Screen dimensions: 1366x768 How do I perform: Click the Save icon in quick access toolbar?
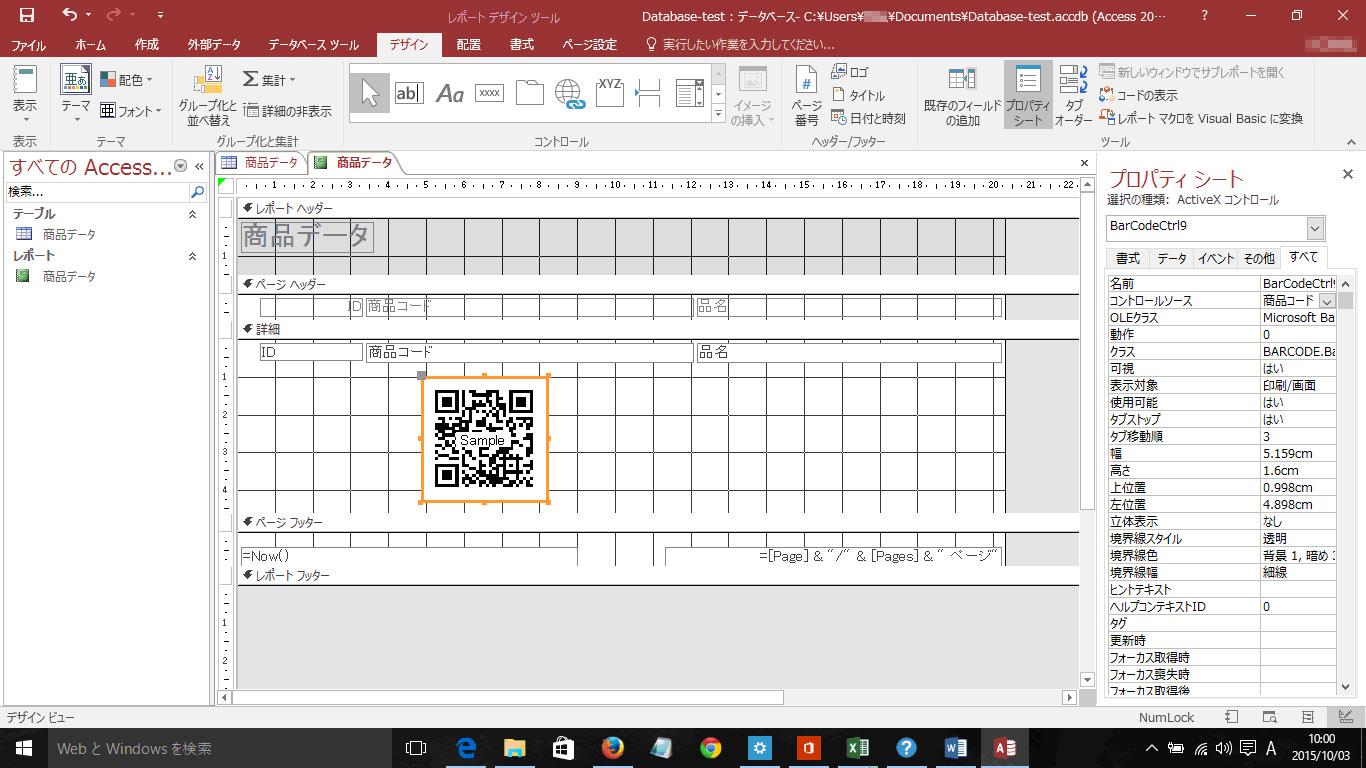point(27,15)
